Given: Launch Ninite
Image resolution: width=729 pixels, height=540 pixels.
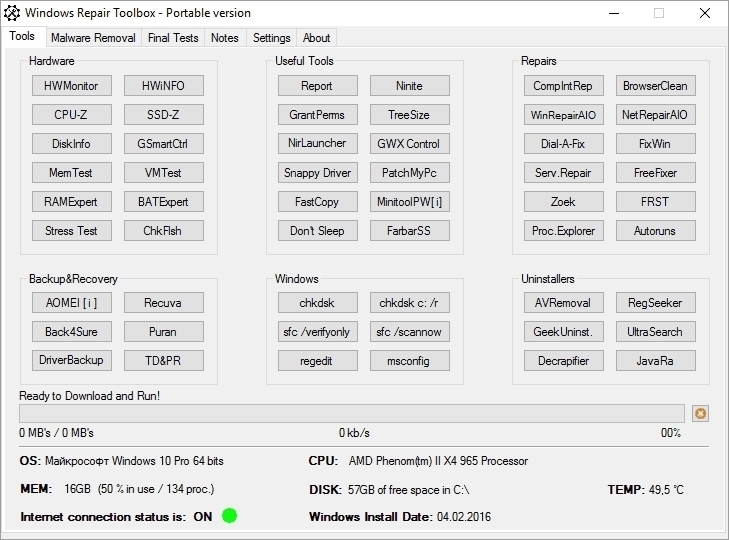Looking at the screenshot, I should click(x=410, y=86).
